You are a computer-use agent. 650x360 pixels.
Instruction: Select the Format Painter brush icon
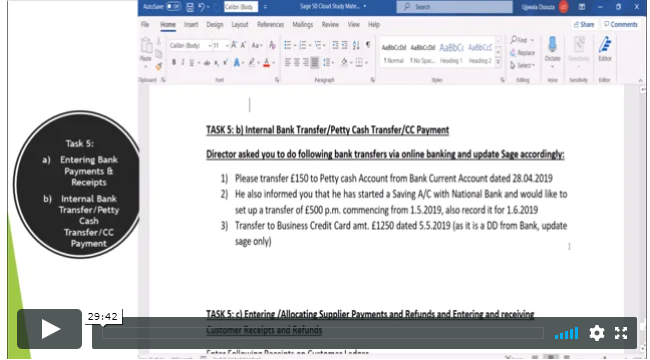point(159,67)
